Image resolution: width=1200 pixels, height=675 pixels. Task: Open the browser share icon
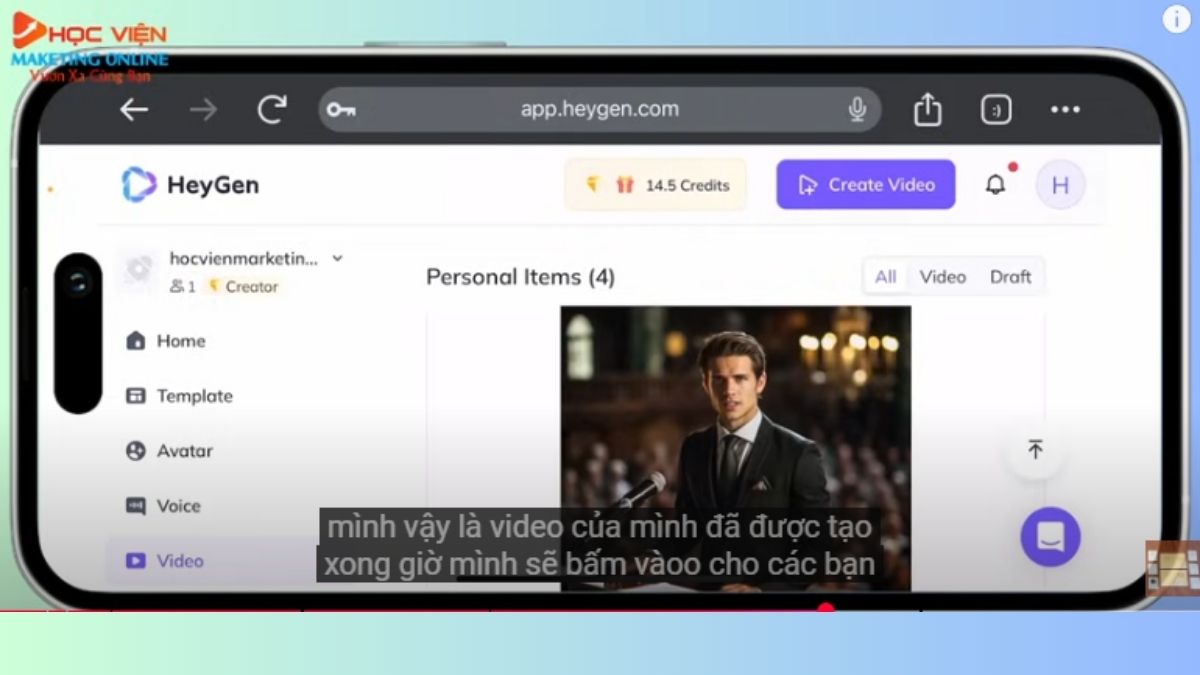click(928, 109)
